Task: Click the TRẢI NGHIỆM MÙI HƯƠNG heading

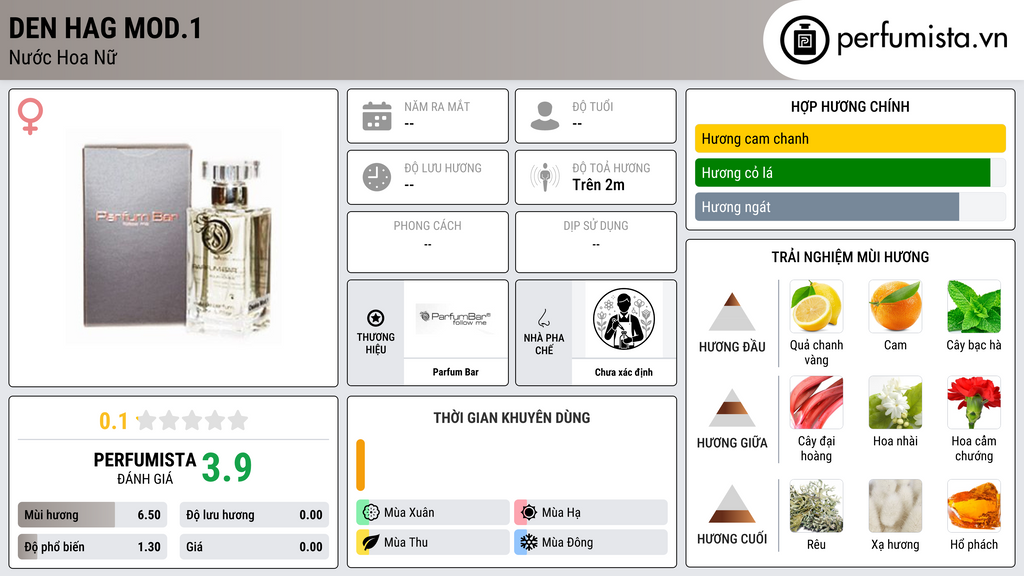Action: (850, 257)
